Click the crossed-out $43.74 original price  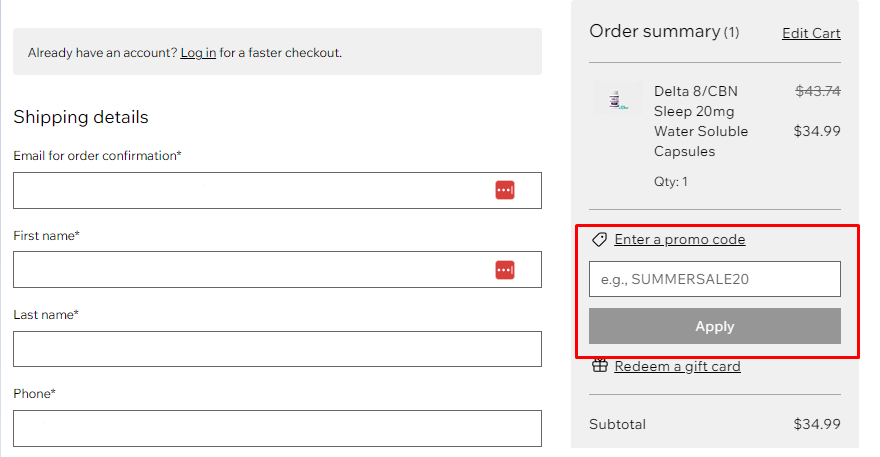tap(817, 91)
